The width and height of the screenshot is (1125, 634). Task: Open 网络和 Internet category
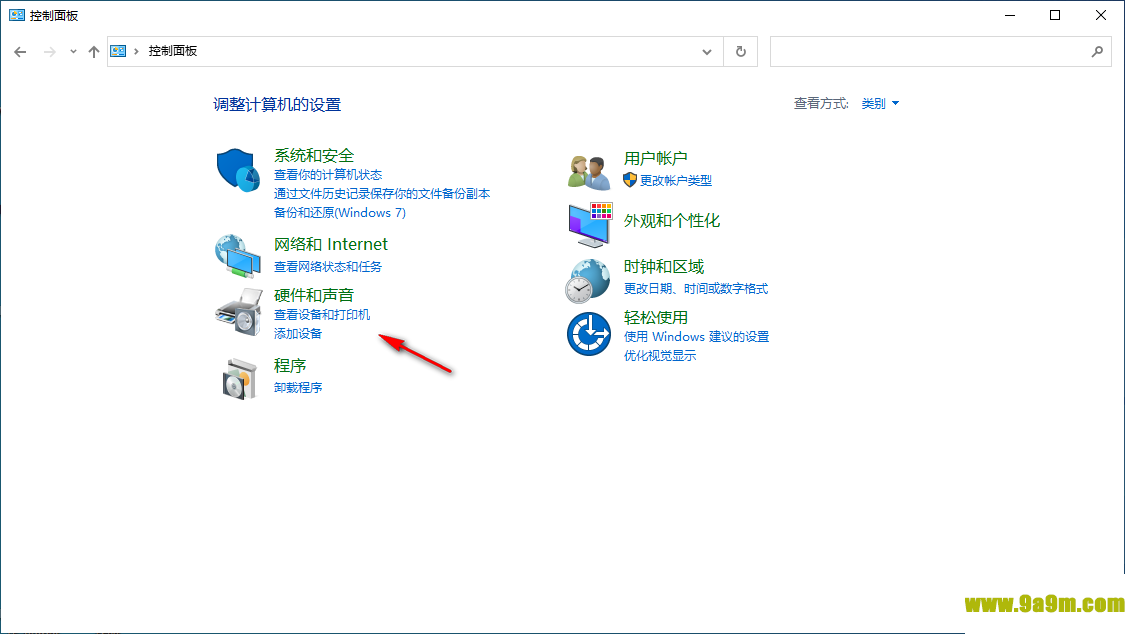click(331, 245)
